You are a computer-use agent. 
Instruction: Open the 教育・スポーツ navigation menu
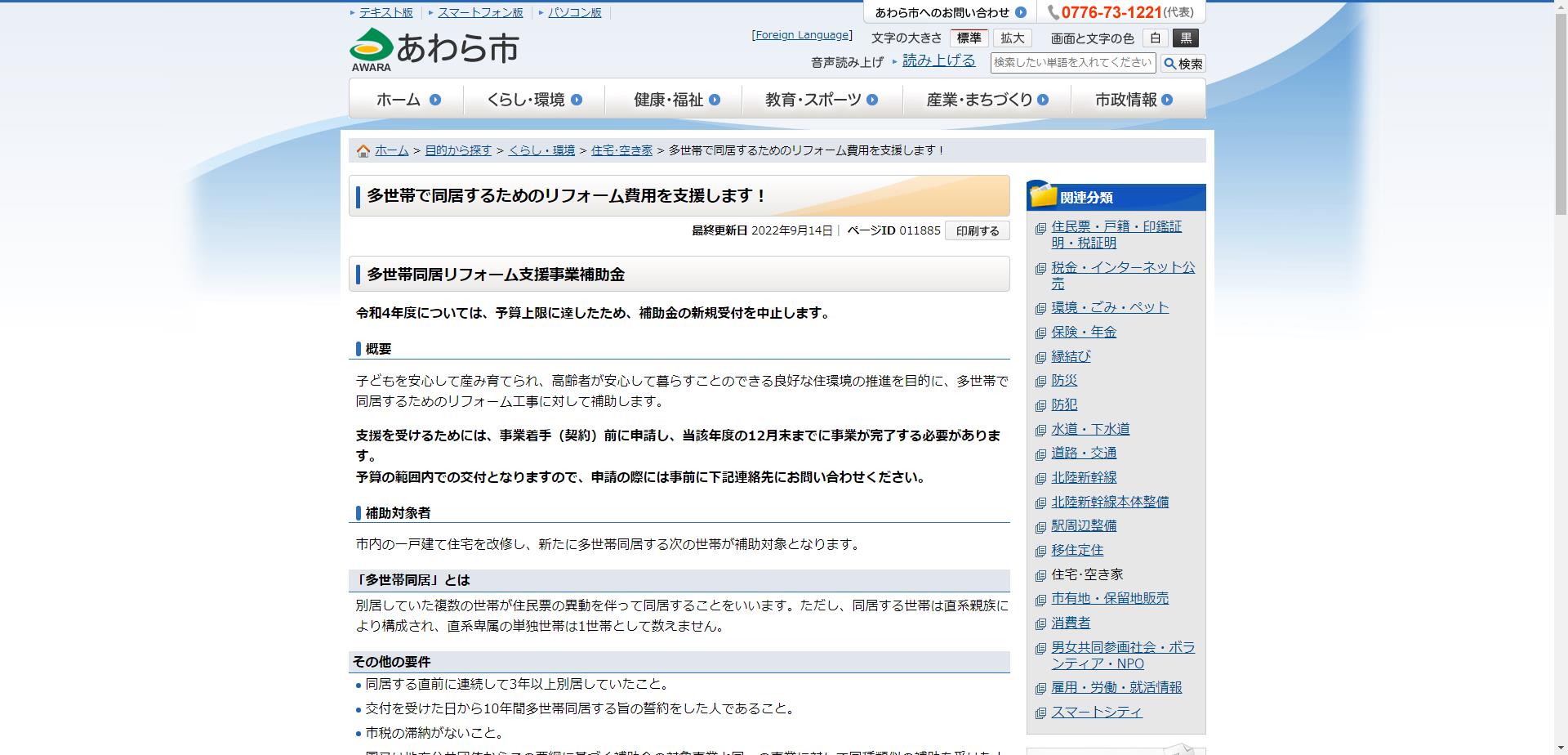tap(822, 100)
